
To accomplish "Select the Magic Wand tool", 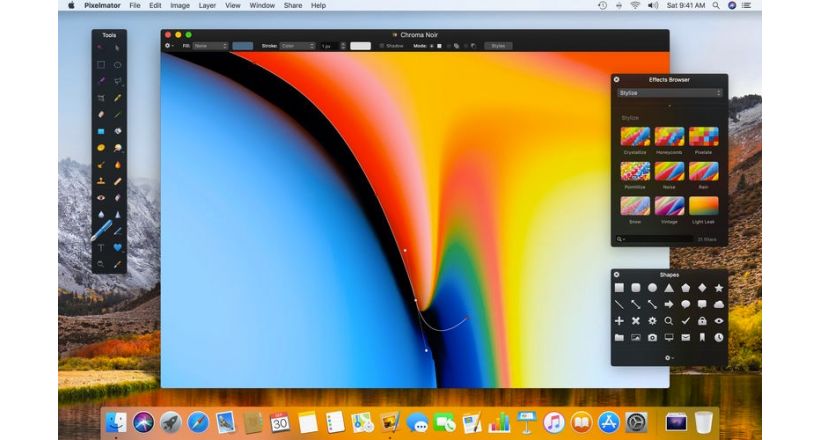I will coord(101,81).
